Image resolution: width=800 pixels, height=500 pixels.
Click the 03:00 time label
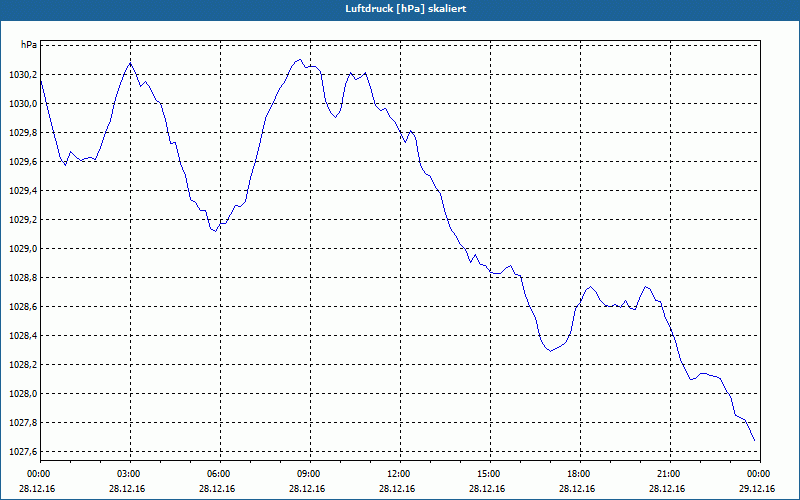(130, 474)
